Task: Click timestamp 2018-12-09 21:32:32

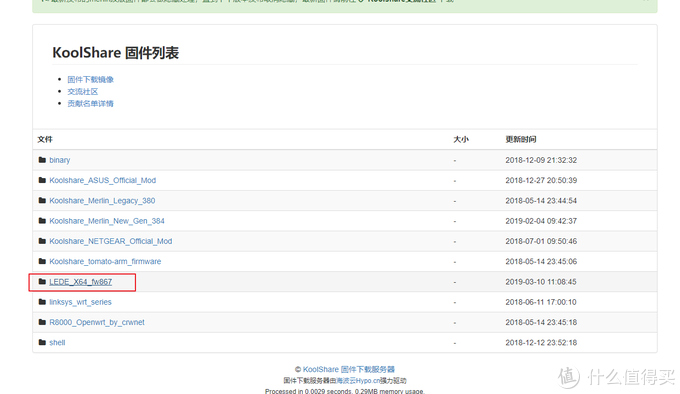Action: coord(541,160)
